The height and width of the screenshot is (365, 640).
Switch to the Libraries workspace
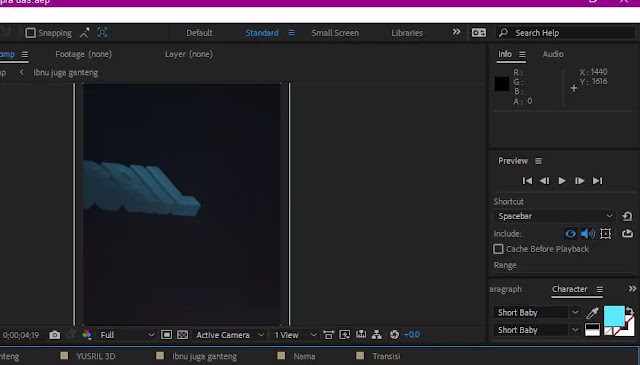pos(407,33)
